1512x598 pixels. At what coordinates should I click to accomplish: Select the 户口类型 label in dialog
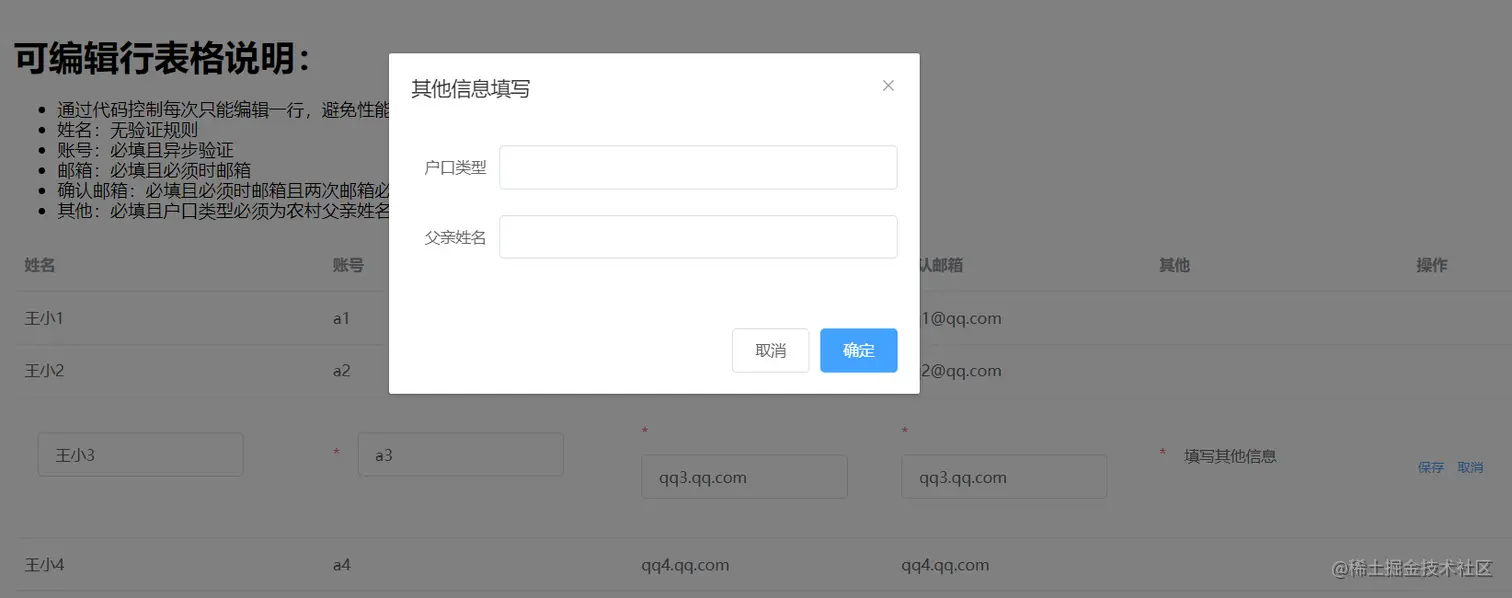coord(455,167)
